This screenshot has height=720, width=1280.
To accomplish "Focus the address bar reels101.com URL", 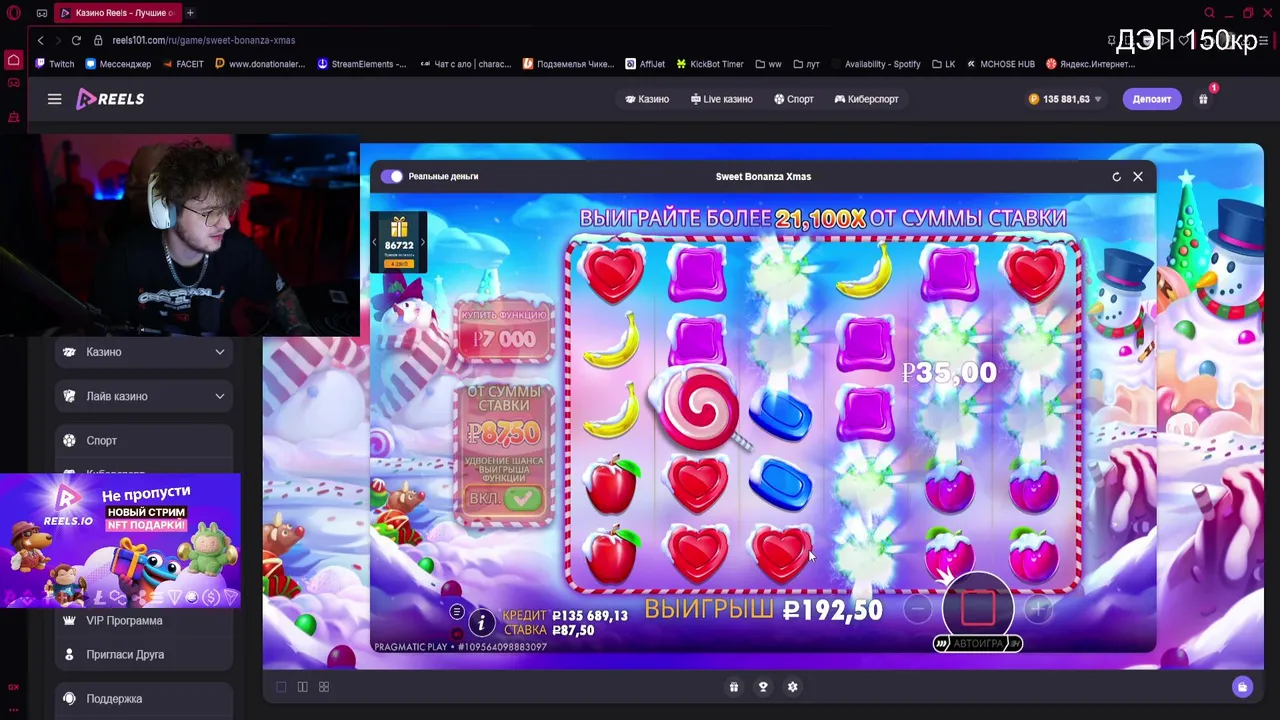I will [203, 40].
